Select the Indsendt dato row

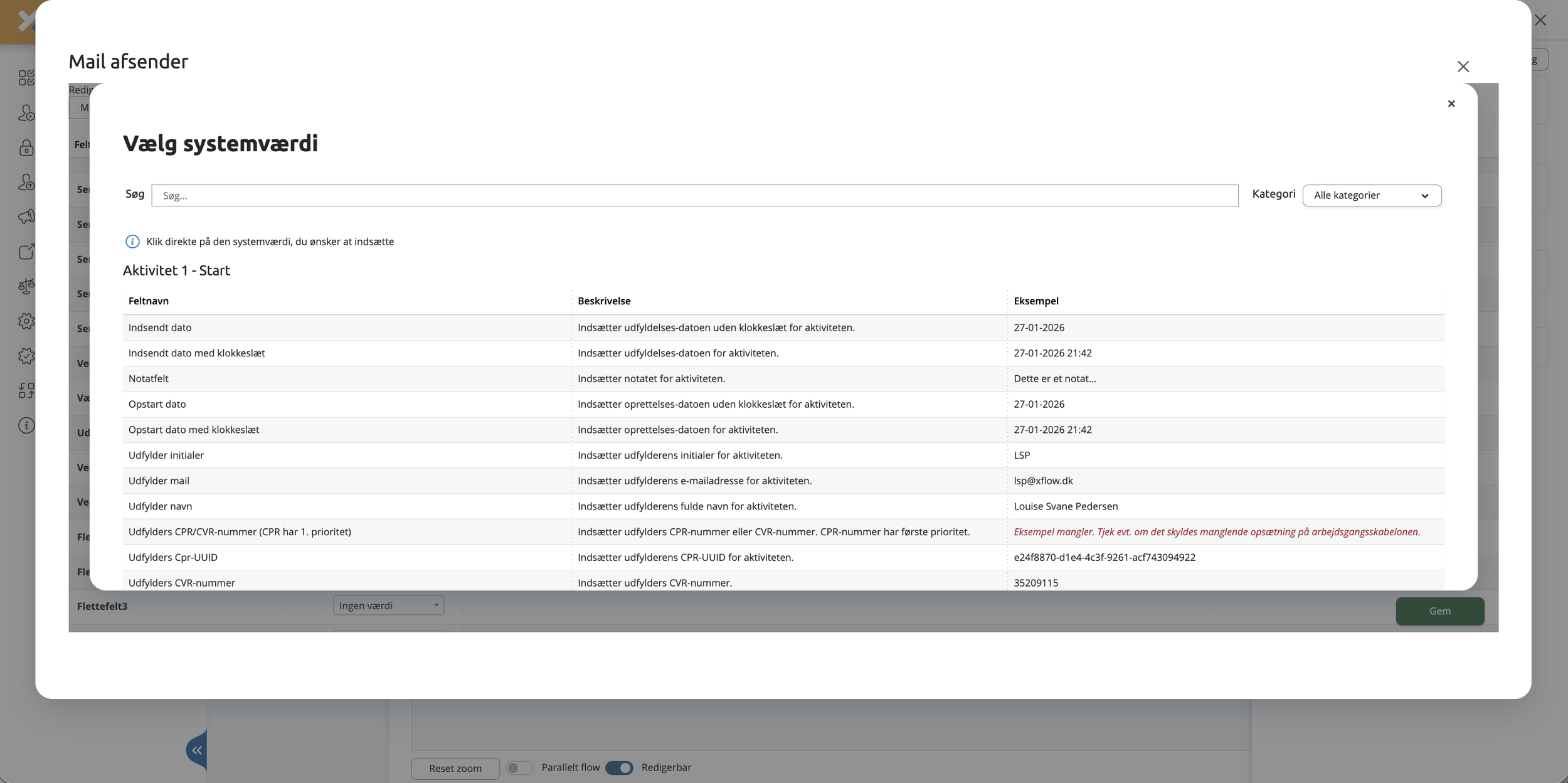click(x=160, y=328)
